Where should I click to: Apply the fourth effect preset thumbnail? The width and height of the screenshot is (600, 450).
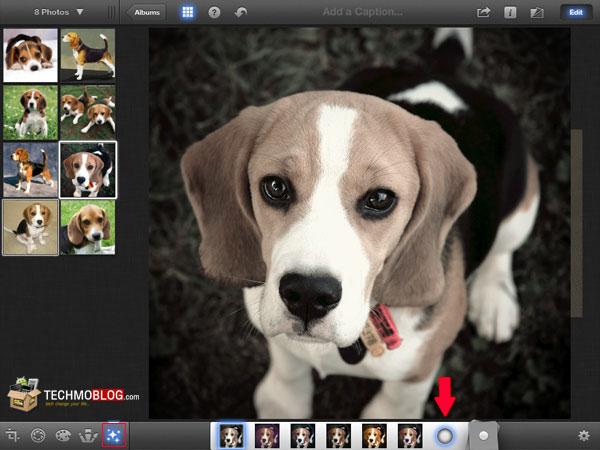tap(338, 435)
